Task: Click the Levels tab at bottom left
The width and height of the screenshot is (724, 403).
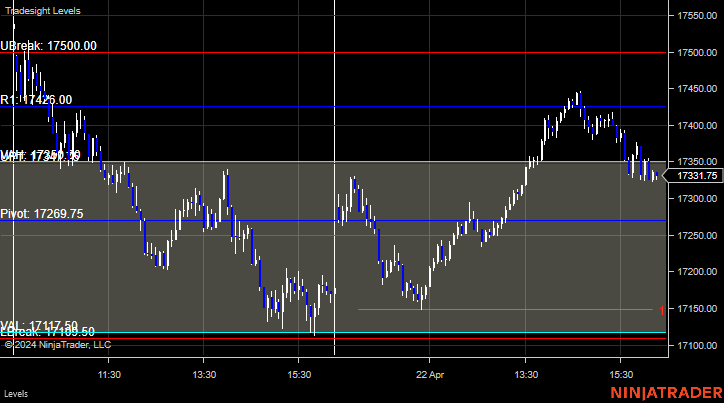Action: coord(16,394)
